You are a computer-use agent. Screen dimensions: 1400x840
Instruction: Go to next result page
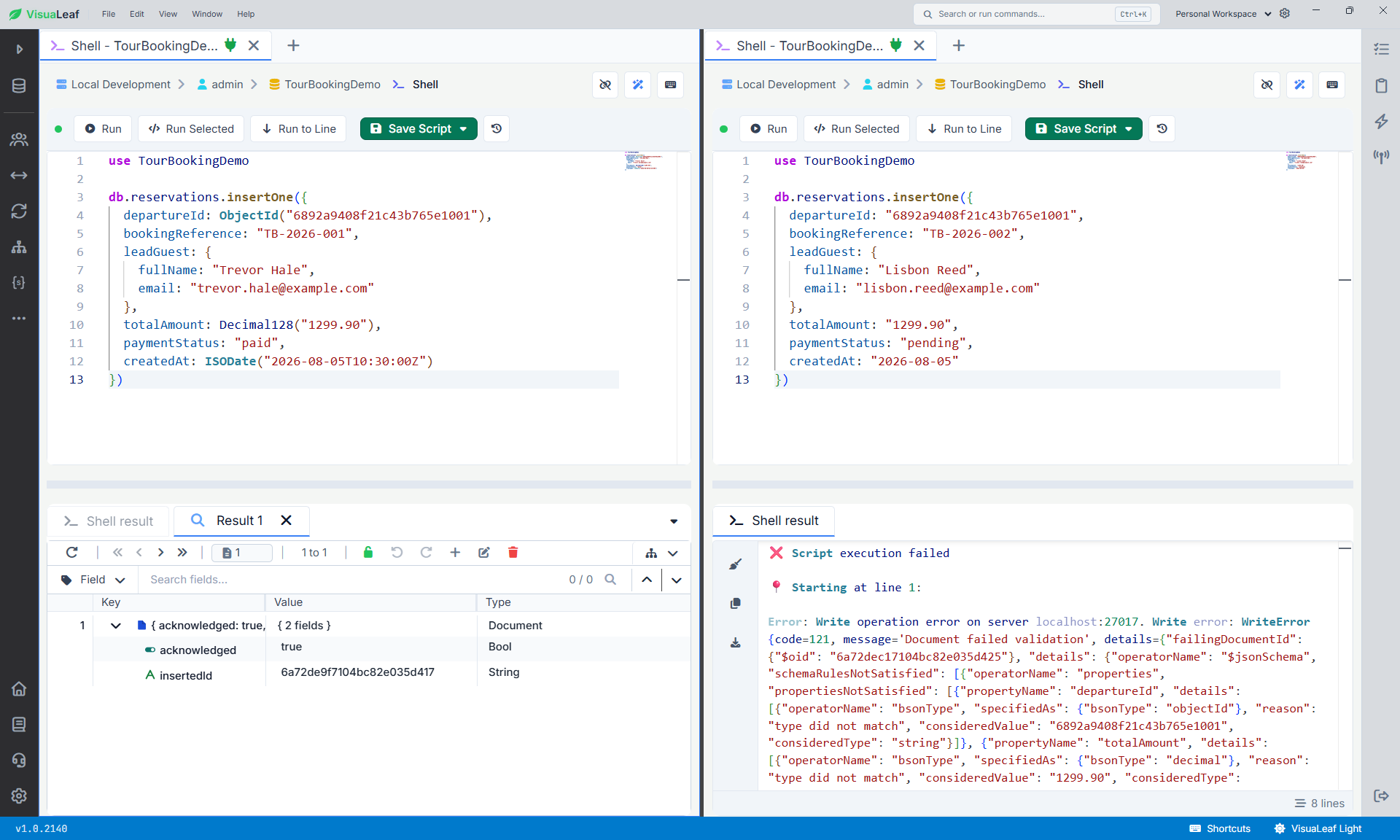tap(160, 553)
